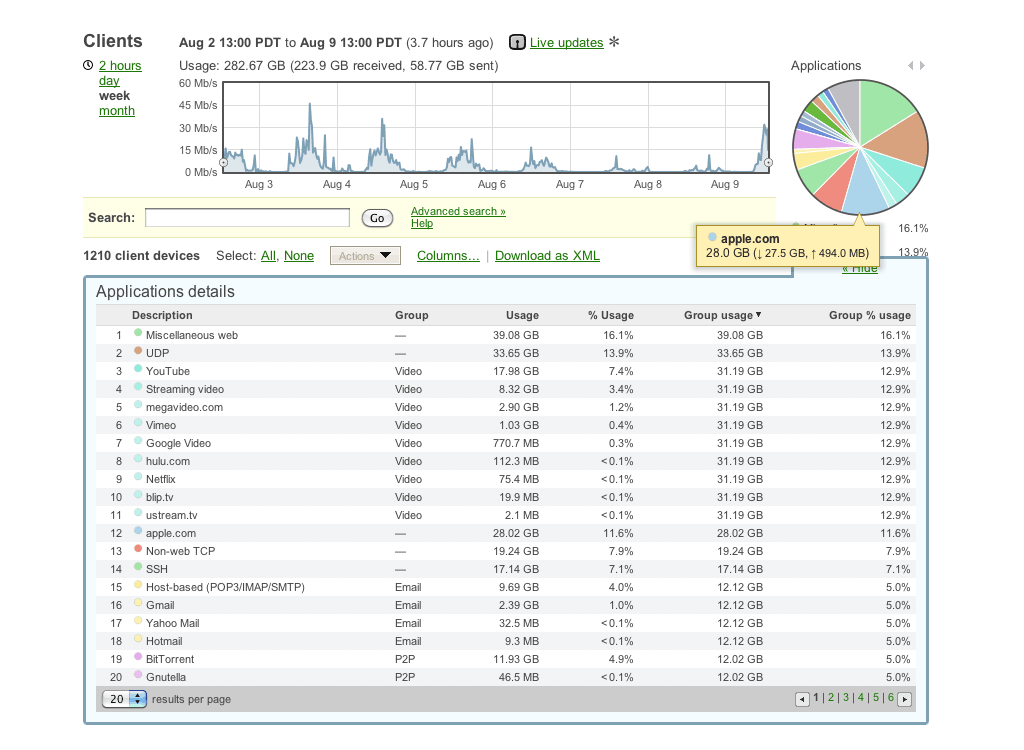
Task: Click the Vimeo color dot
Action: [138, 423]
